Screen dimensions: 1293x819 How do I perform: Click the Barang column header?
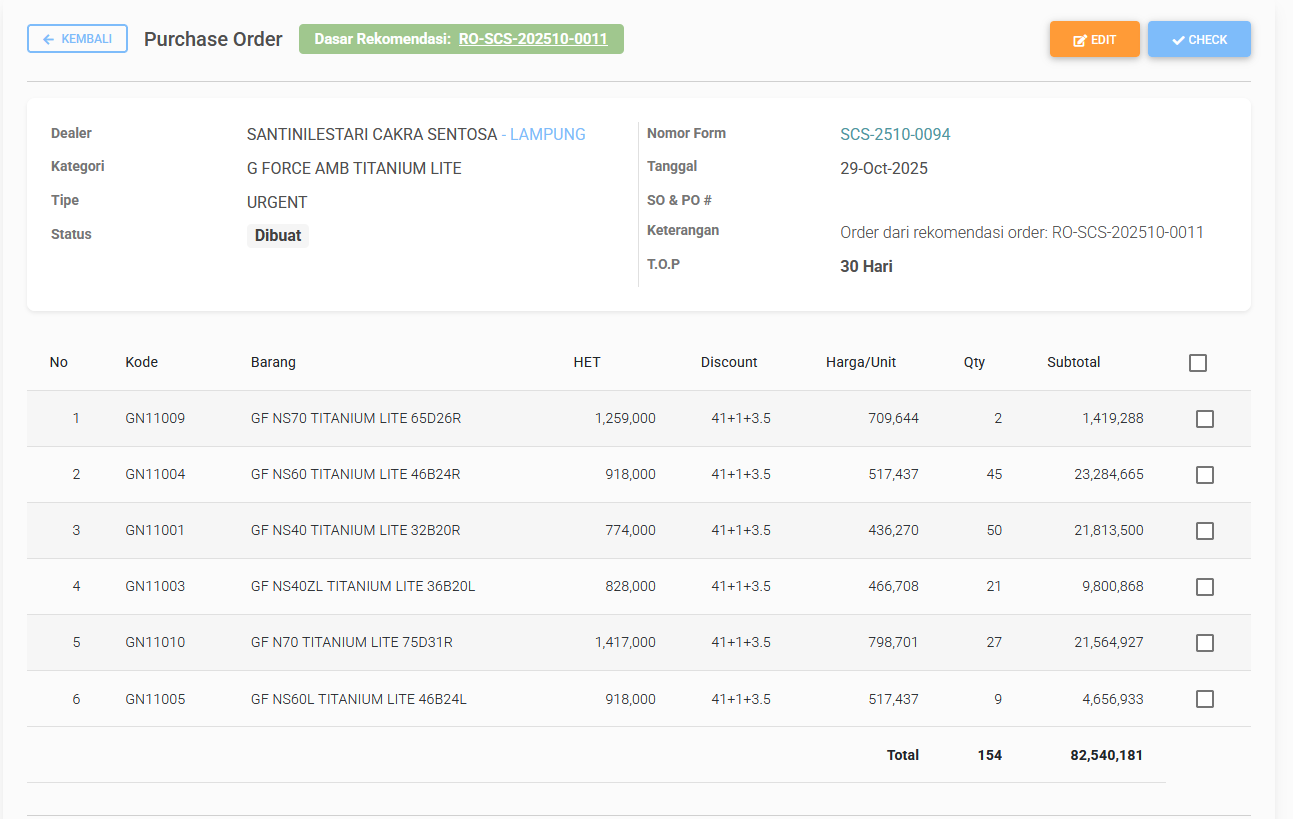[x=273, y=362]
